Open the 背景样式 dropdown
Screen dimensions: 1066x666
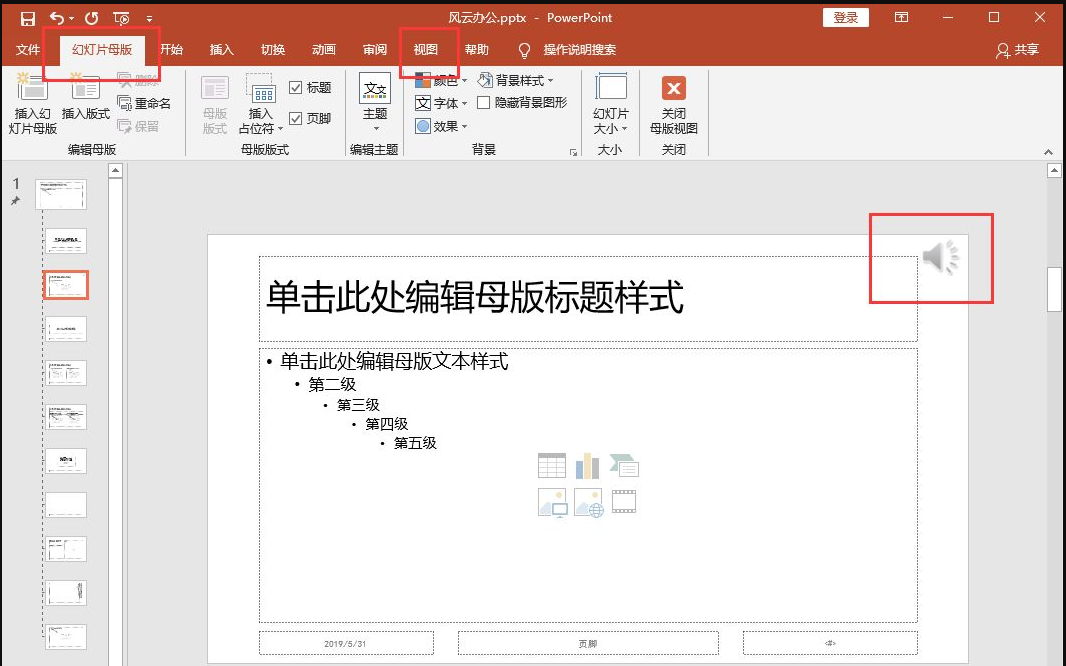(515, 80)
